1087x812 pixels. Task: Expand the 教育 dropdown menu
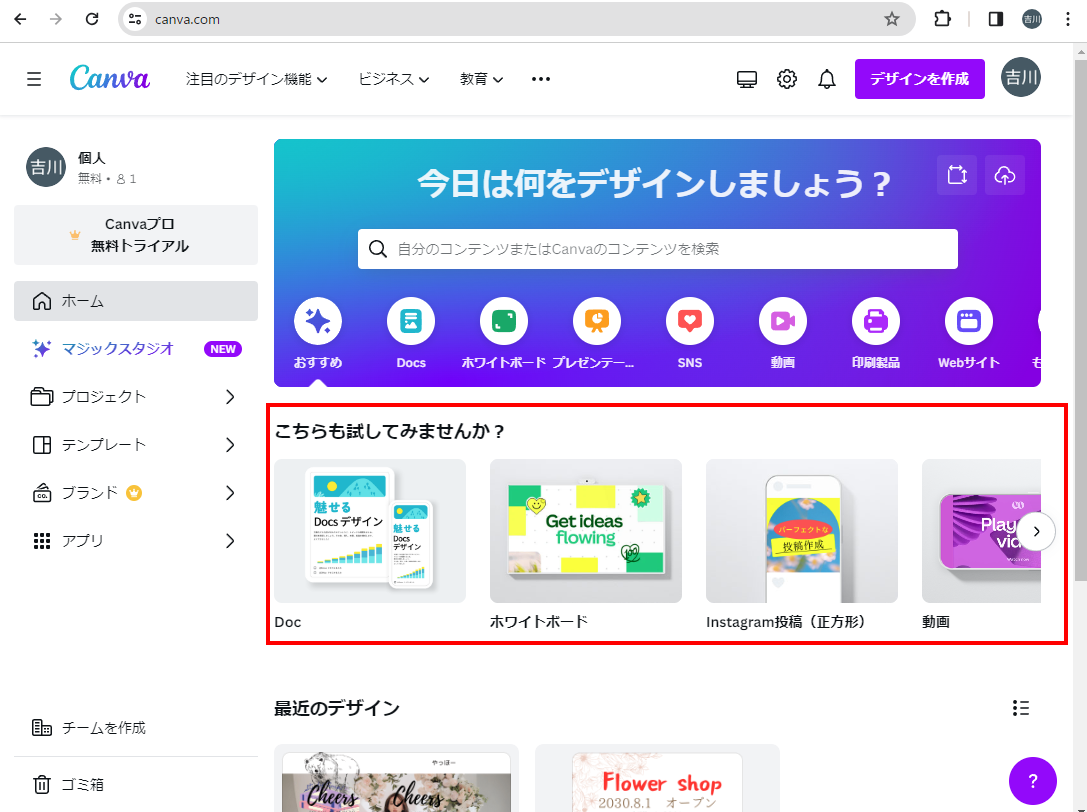[x=482, y=79]
